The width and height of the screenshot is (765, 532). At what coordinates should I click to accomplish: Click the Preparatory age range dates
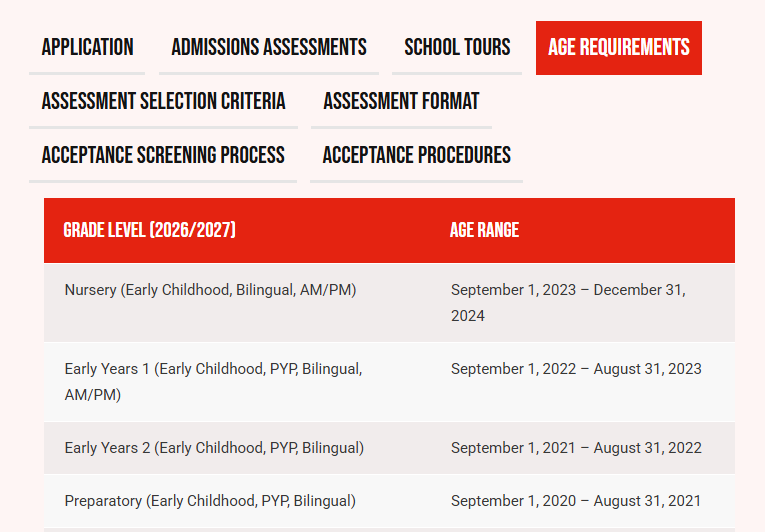point(576,501)
